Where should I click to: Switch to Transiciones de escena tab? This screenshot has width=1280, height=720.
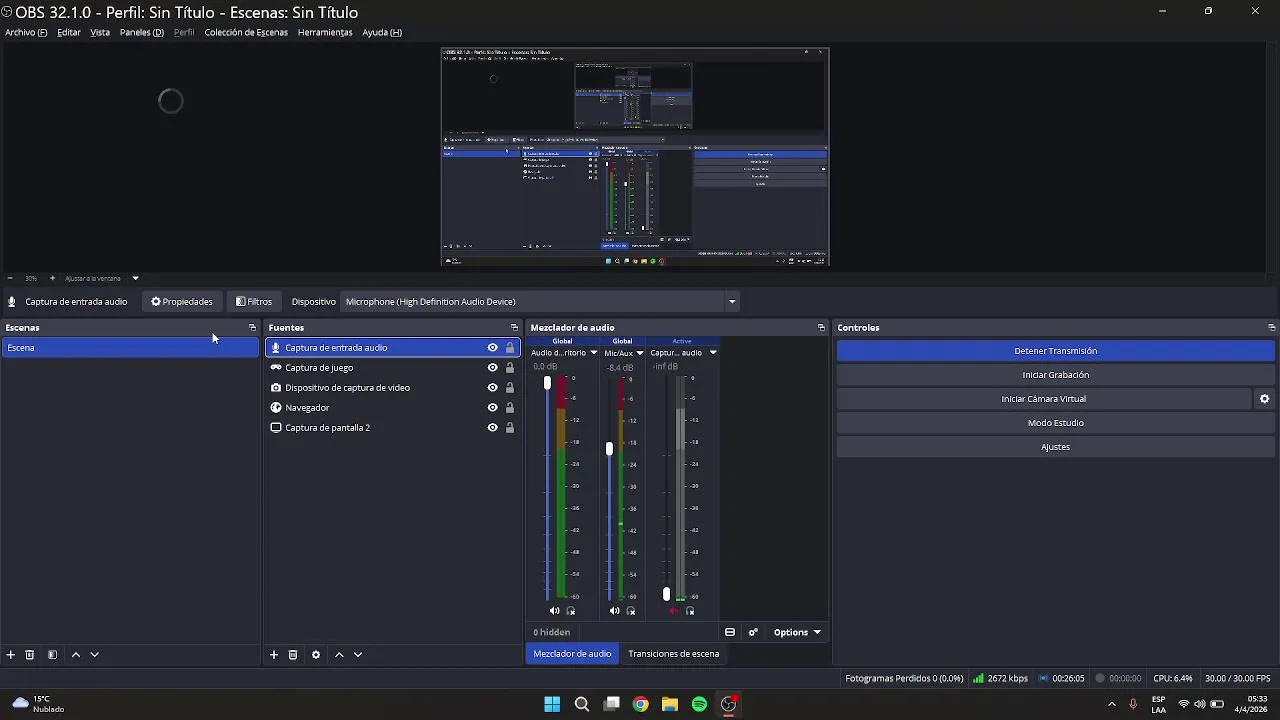click(x=674, y=654)
